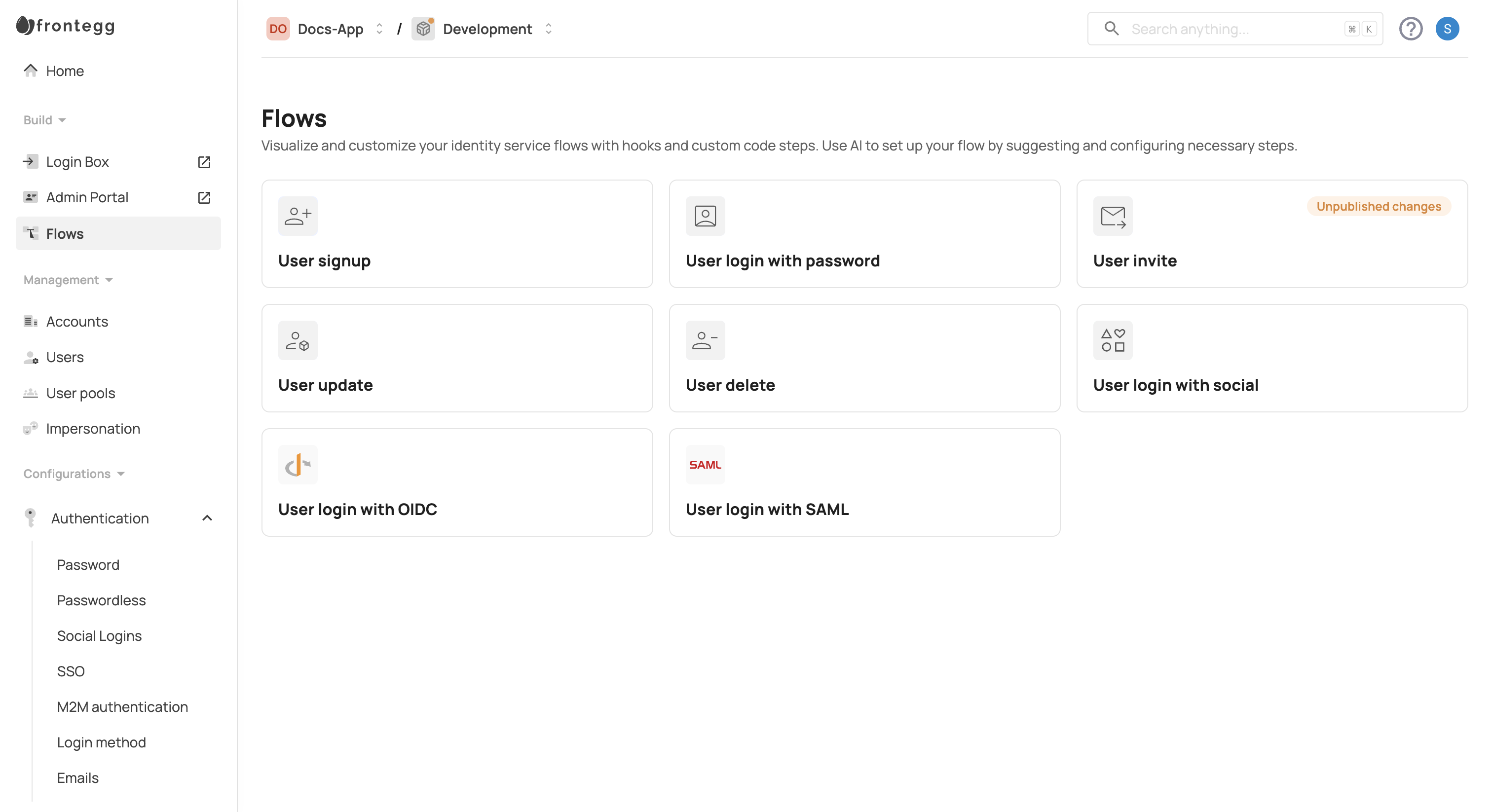Click the SAML logo icon
The height and width of the screenshot is (812, 1492).
click(705, 465)
